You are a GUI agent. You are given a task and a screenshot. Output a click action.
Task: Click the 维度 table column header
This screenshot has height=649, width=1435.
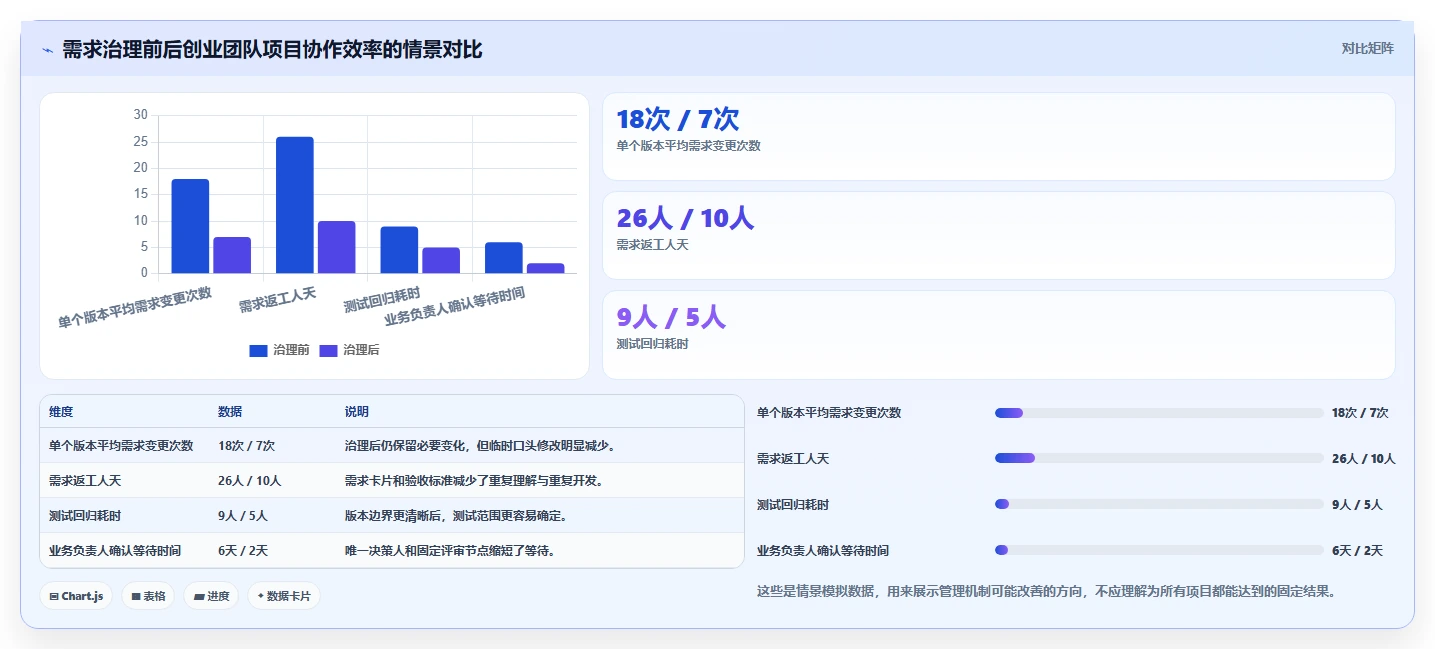[61, 412]
